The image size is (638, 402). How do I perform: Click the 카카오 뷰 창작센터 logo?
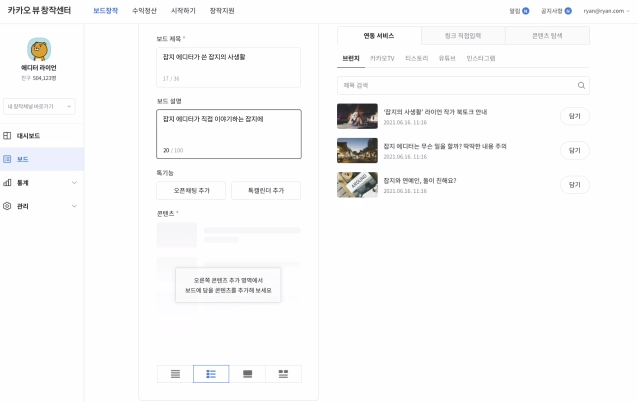click(39, 11)
